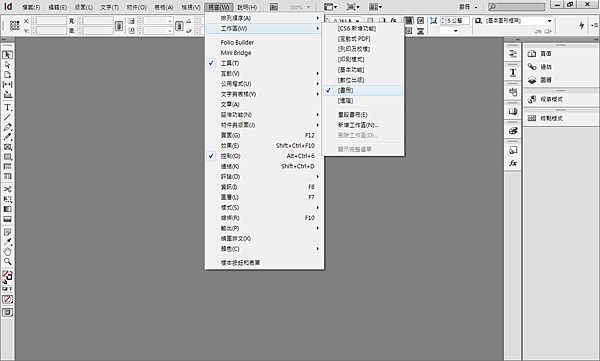Choose 資訊(I) F8 from the menu
This screenshot has height=361, width=600.
264,187
